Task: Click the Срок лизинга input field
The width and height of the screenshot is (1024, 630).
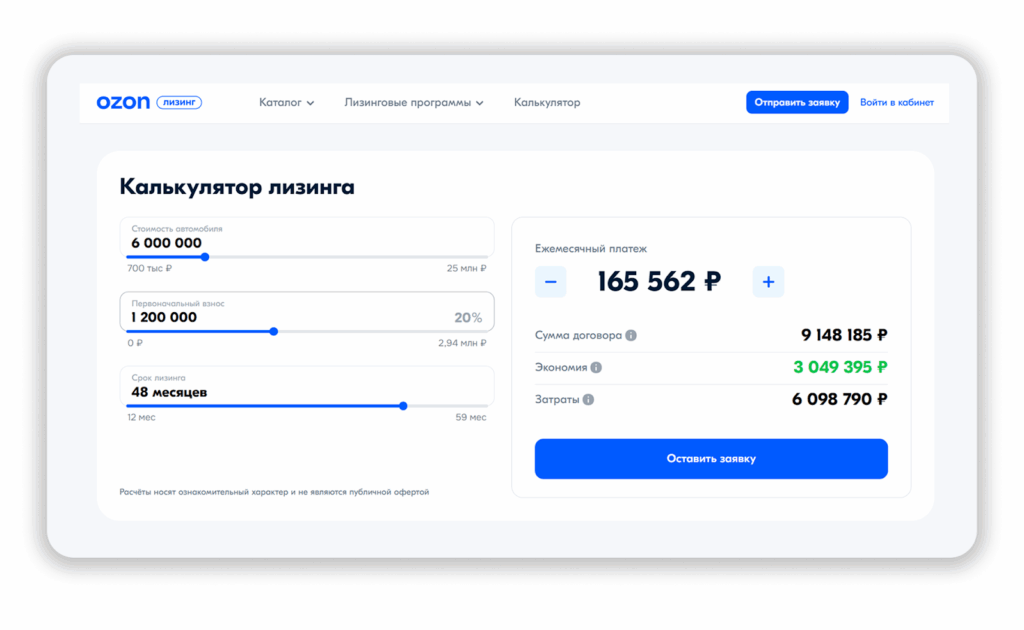Action: (x=300, y=387)
